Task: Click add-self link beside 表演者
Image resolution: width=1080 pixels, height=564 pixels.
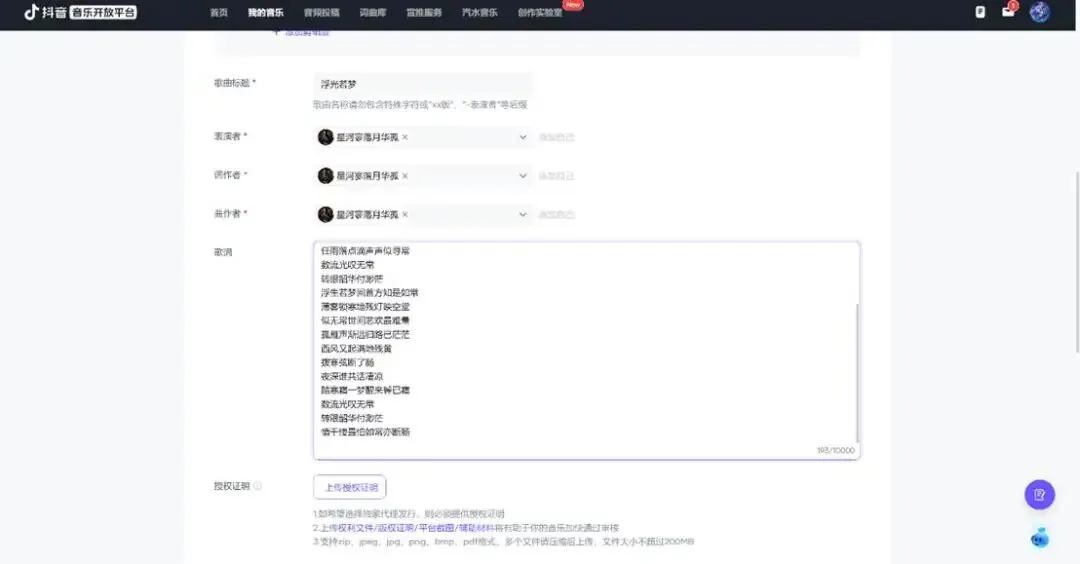Action: (x=557, y=137)
